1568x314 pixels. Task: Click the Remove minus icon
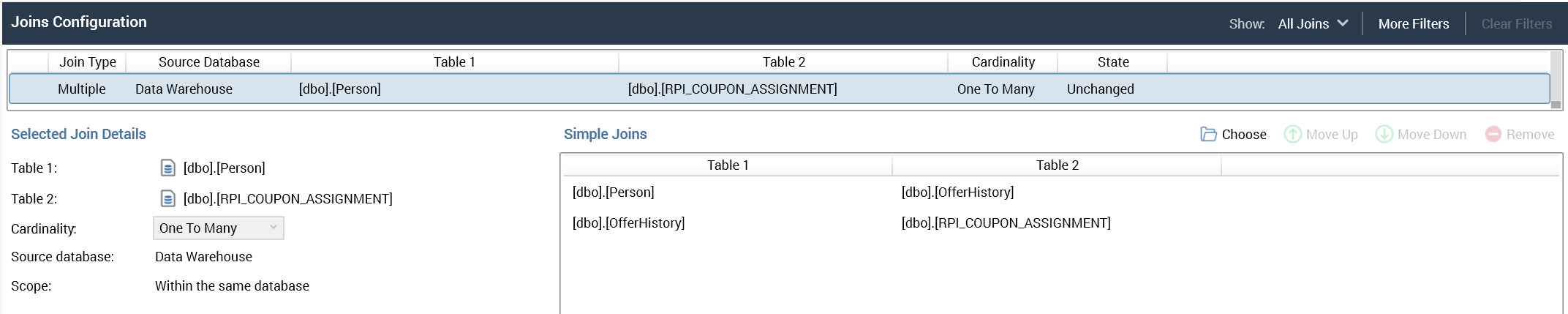pos(1493,135)
